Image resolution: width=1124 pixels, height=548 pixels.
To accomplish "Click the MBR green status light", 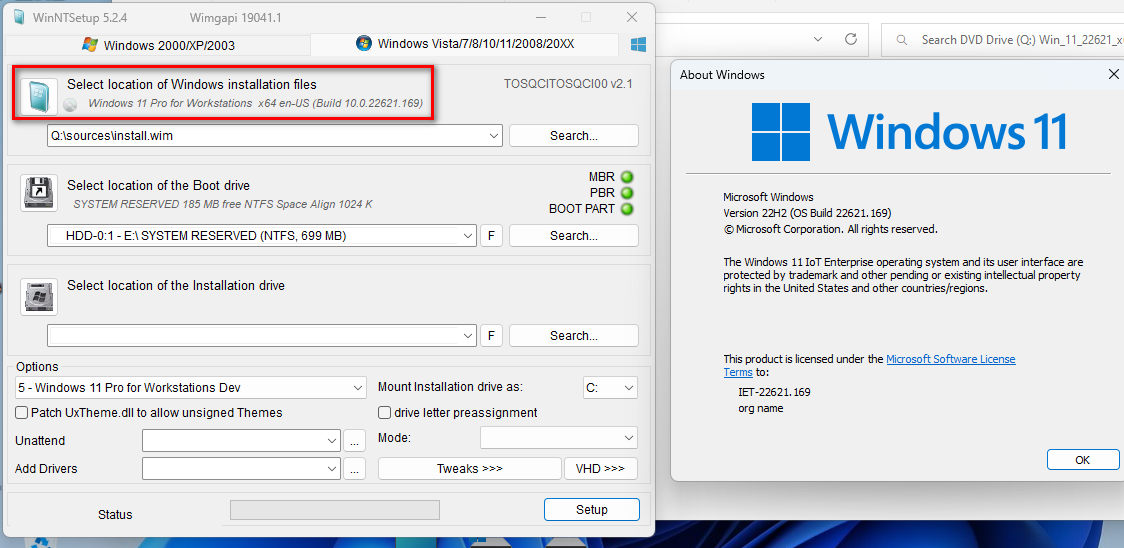I will (x=627, y=177).
